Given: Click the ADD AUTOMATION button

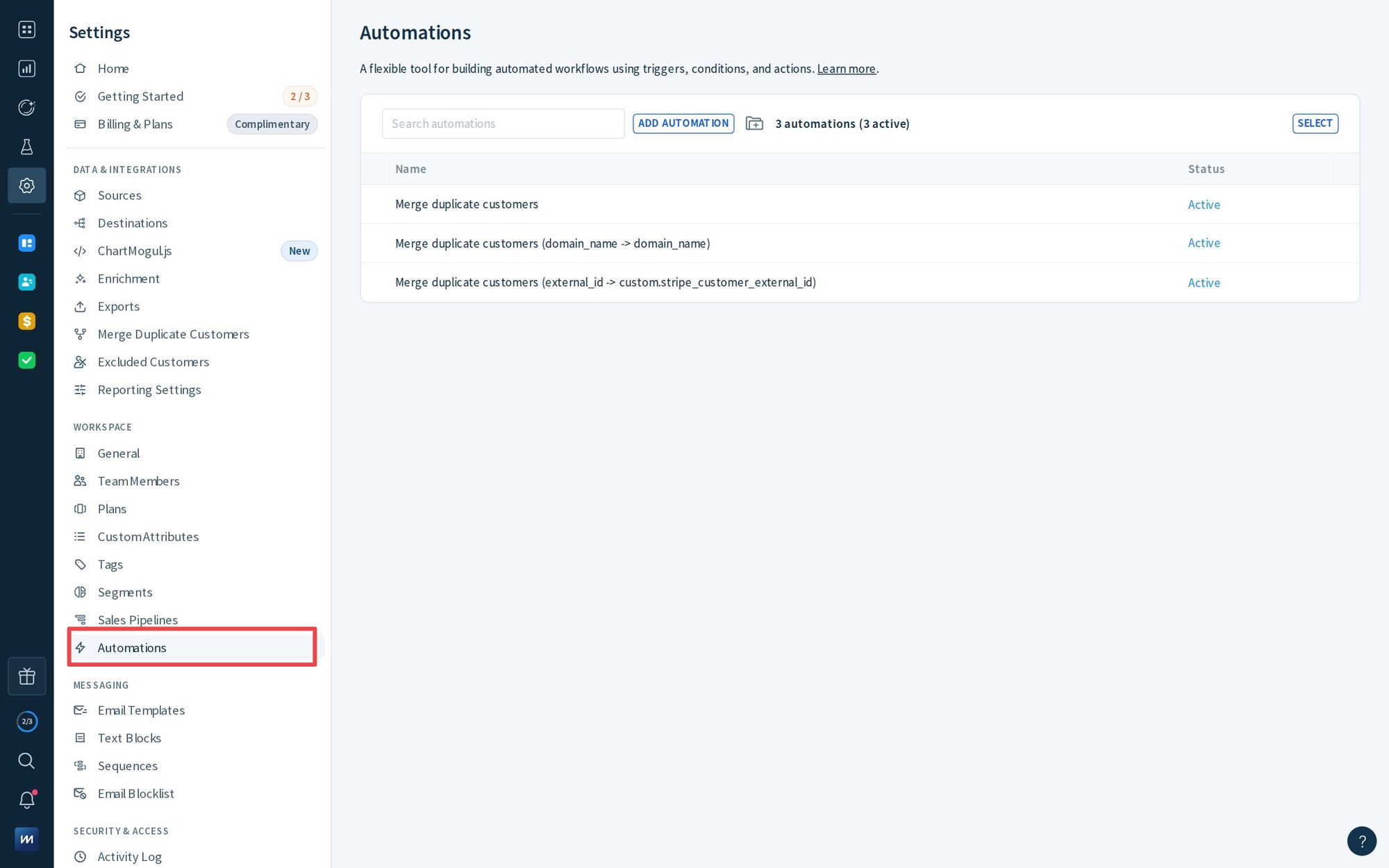Looking at the screenshot, I should pyautogui.click(x=683, y=124).
